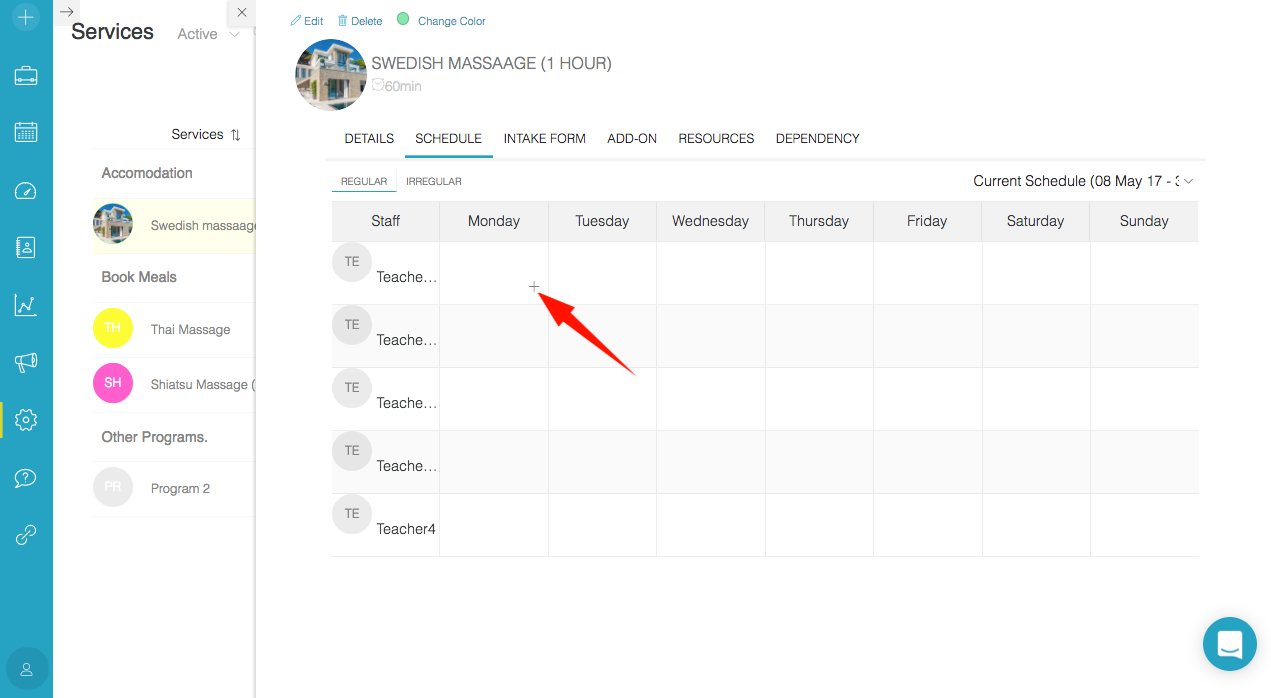
Task: Open the dashboard gauge icon
Action: point(26,190)
